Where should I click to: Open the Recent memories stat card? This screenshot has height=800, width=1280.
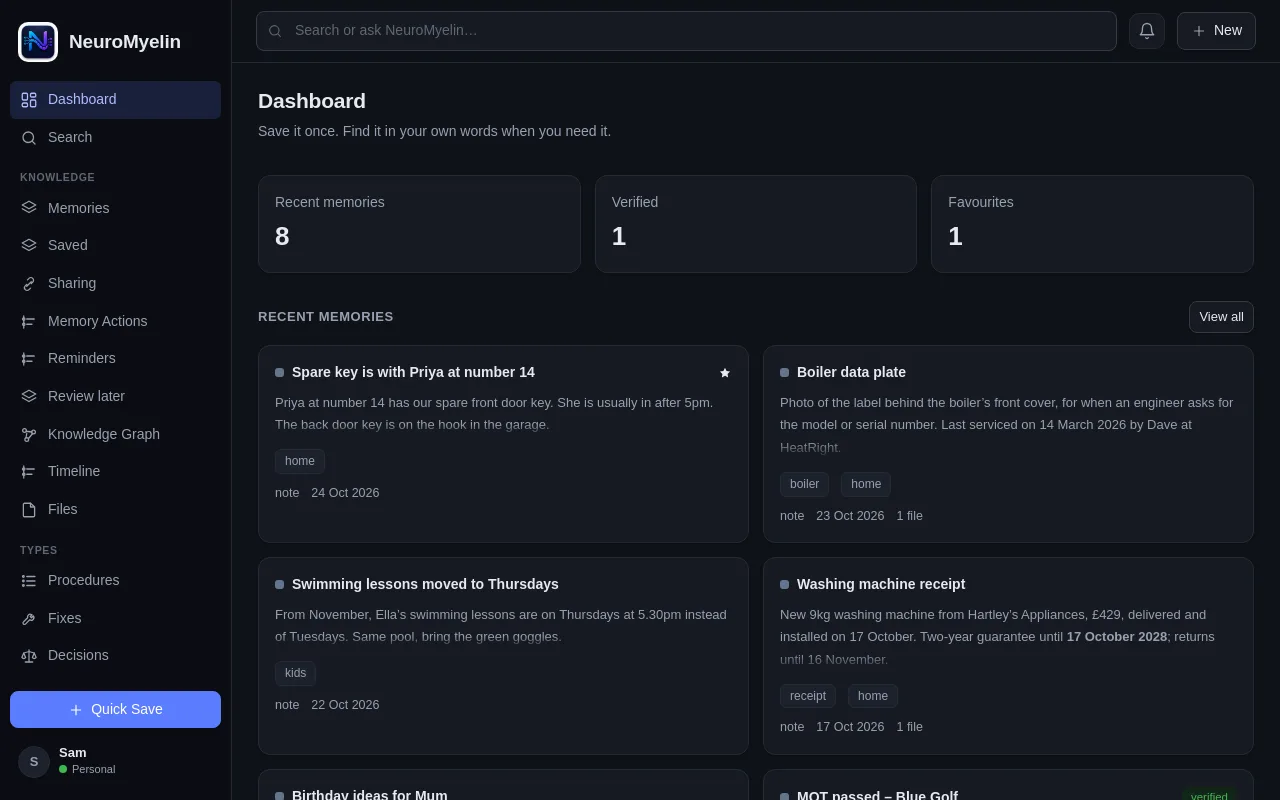[419, 224]
